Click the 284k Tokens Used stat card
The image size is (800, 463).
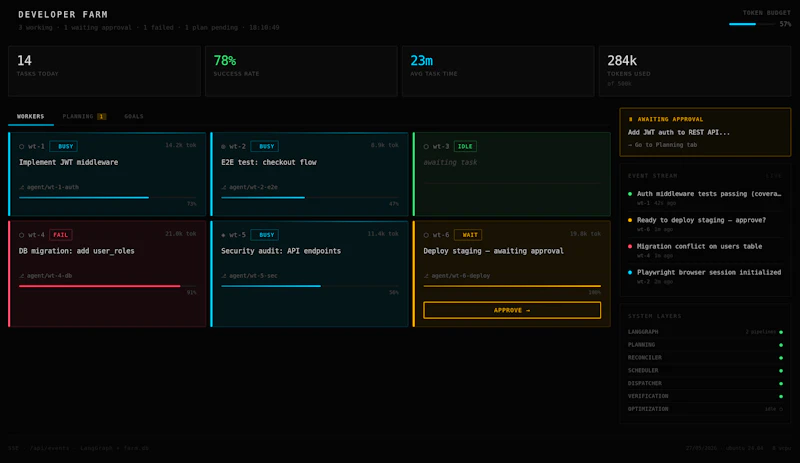[695, 71]
